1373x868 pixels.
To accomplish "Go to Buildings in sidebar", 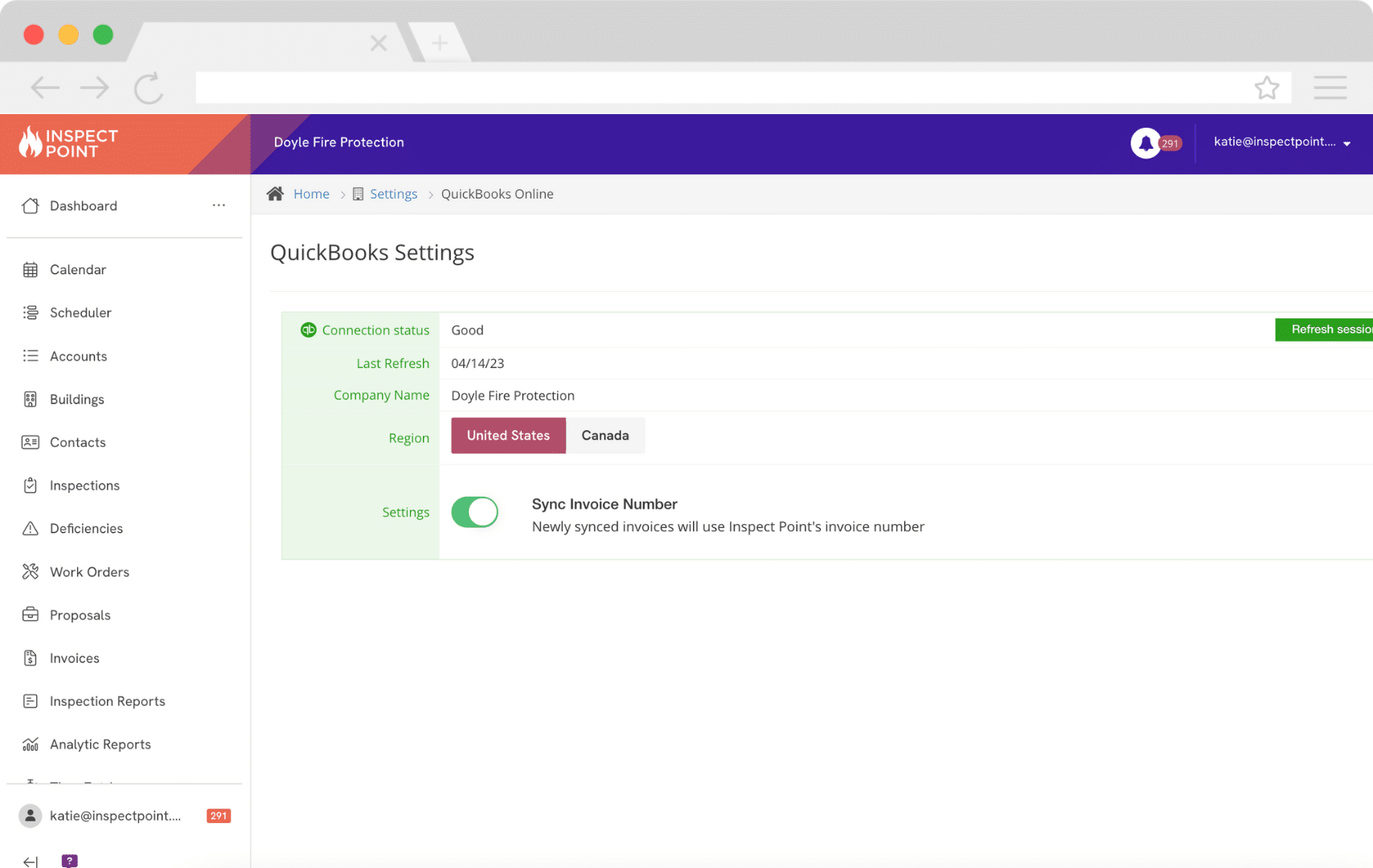I will click(77, 399).
